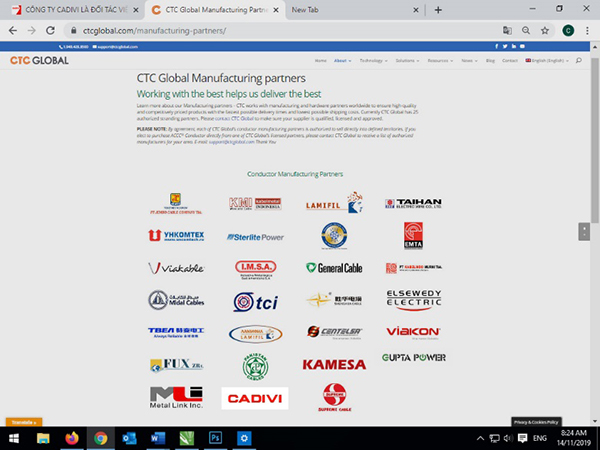Open the Google Translate icon in address bar
Screen dimensions: 600x450
pyautogui.click(x=507, y=31)
